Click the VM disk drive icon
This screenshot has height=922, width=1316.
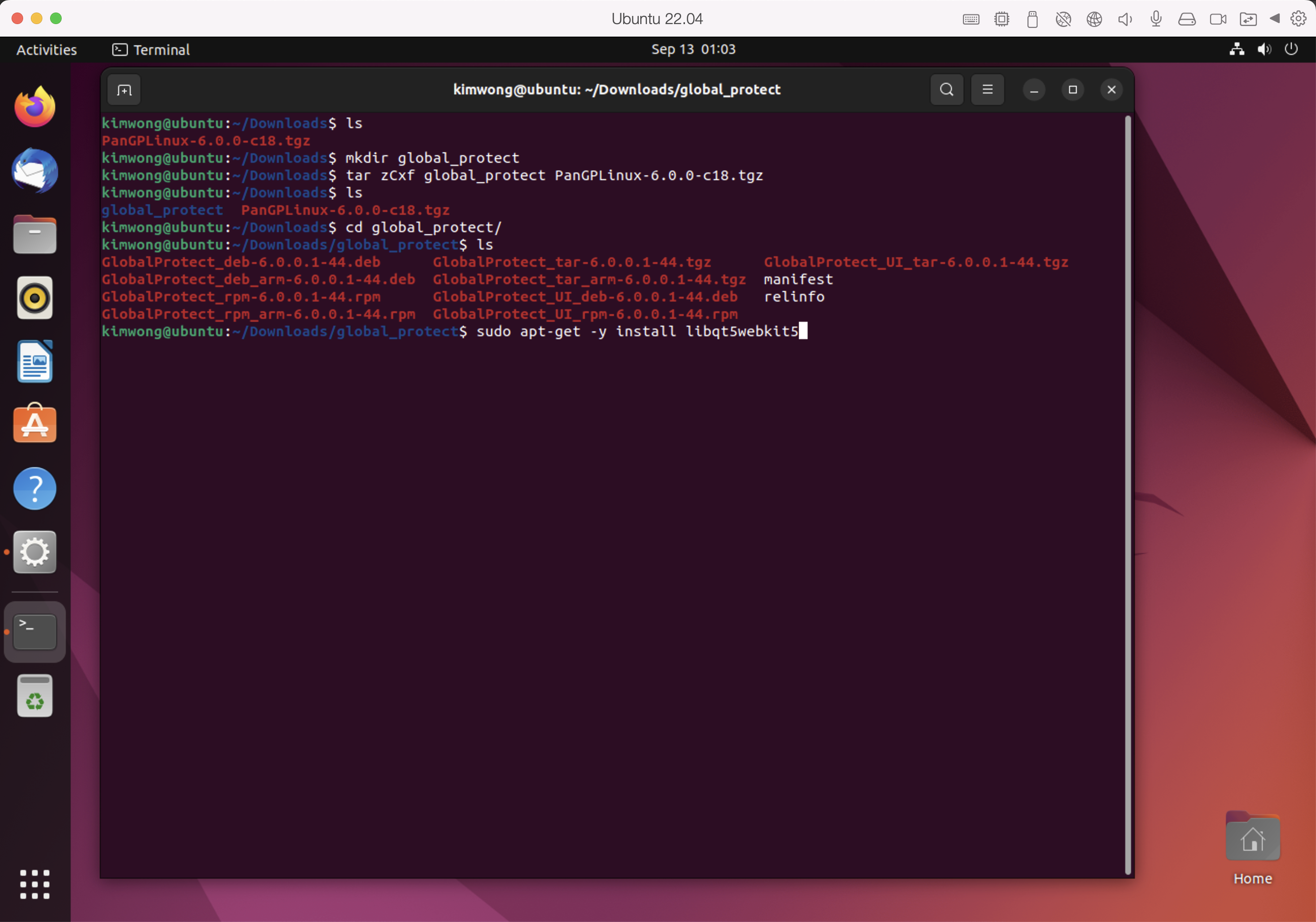tap(1186, 19)
